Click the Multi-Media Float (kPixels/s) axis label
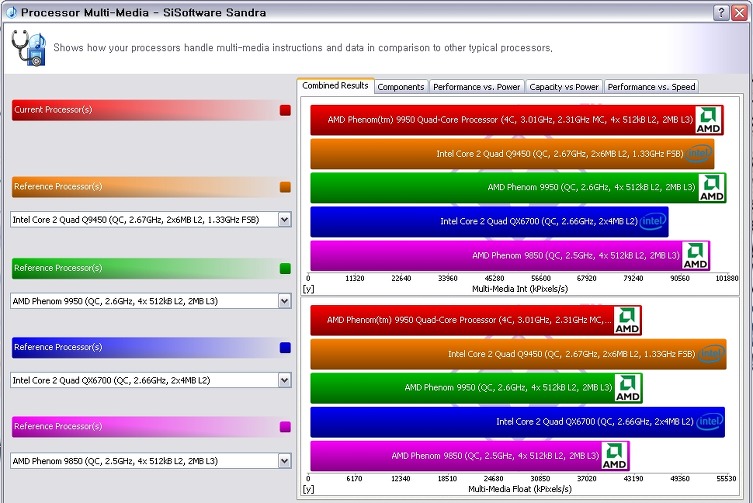The width and height of the screenshot is (753, 503). point(520,489)
